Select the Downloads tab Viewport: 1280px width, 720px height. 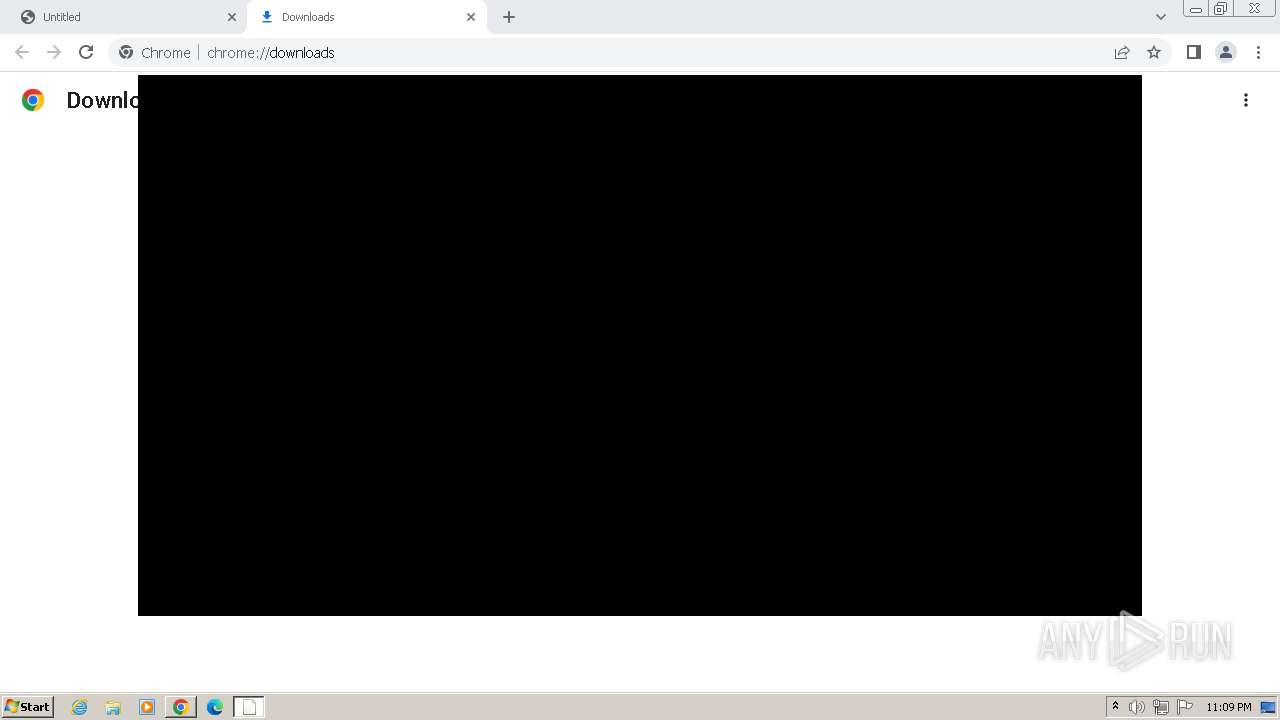tap(367, 17)
